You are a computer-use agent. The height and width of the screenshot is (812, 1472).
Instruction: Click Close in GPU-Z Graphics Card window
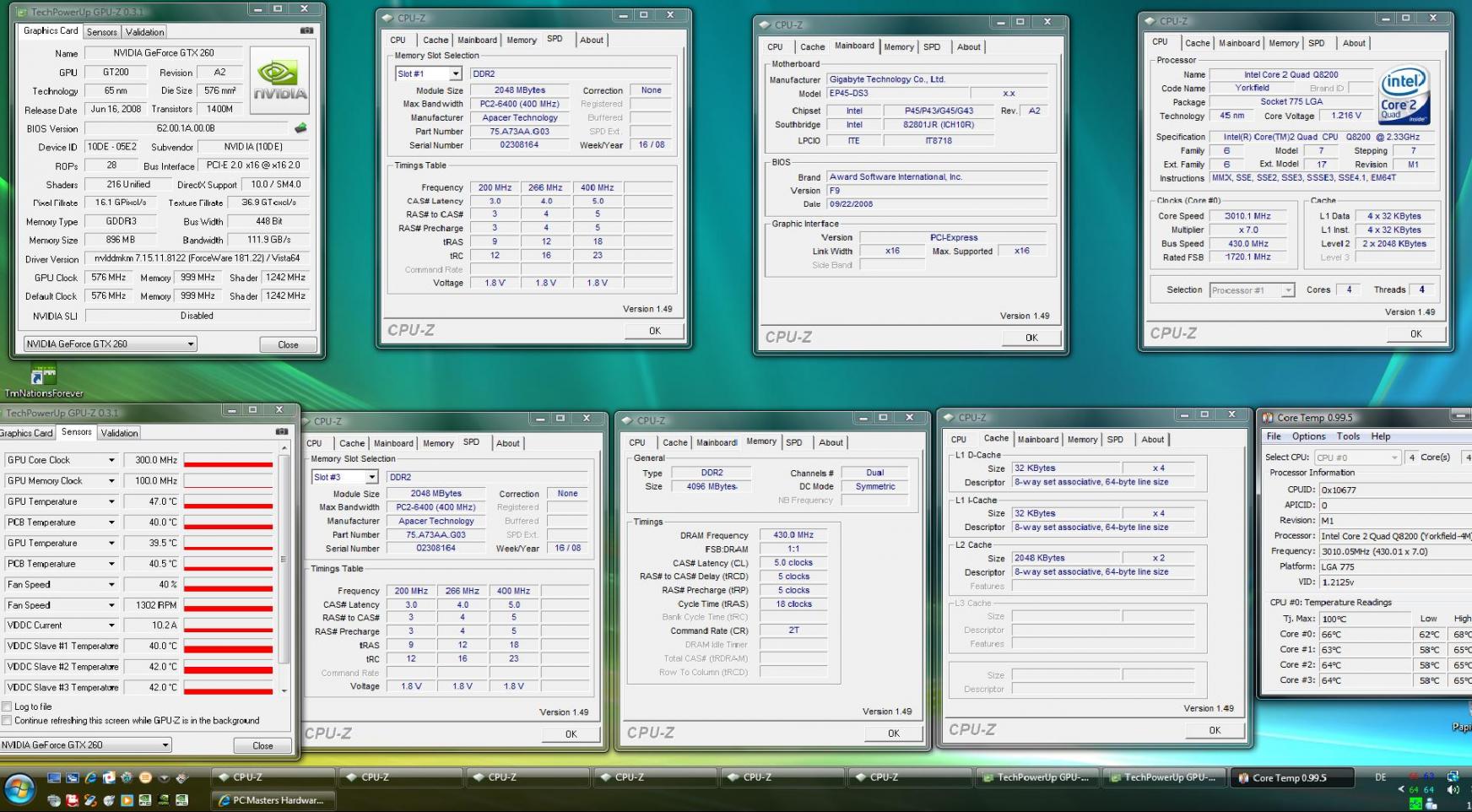(x=288, y=344)
